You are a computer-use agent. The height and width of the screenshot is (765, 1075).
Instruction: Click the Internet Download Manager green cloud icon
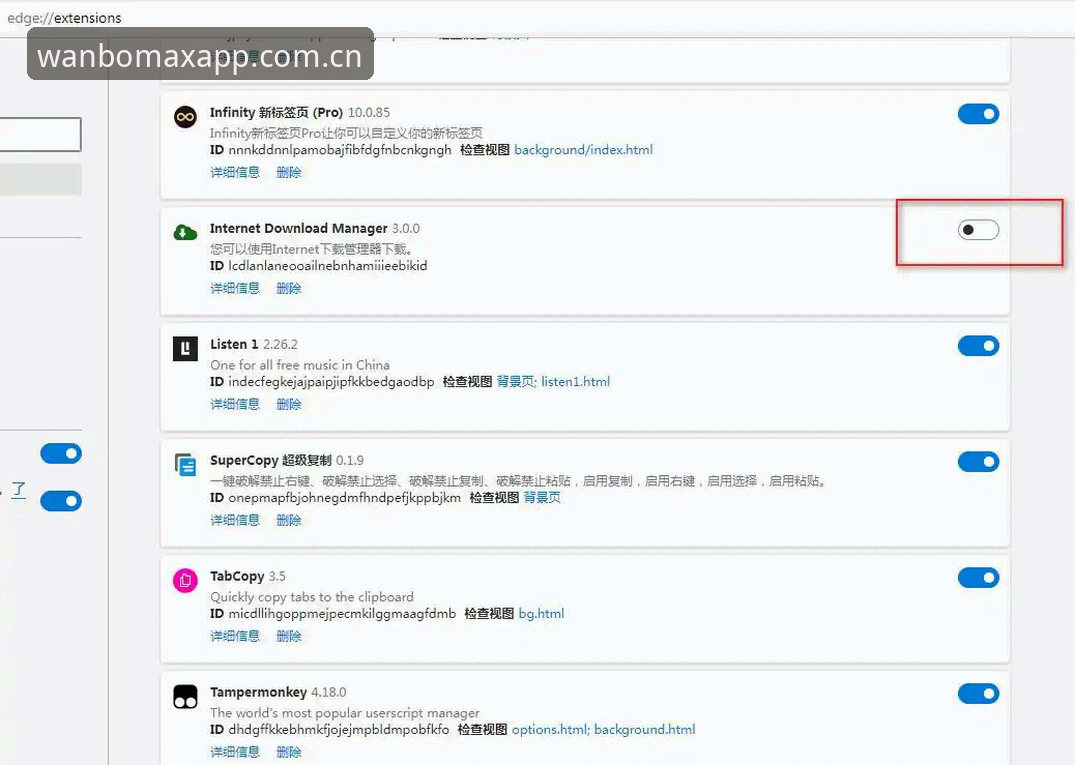(x=185, y=232)
